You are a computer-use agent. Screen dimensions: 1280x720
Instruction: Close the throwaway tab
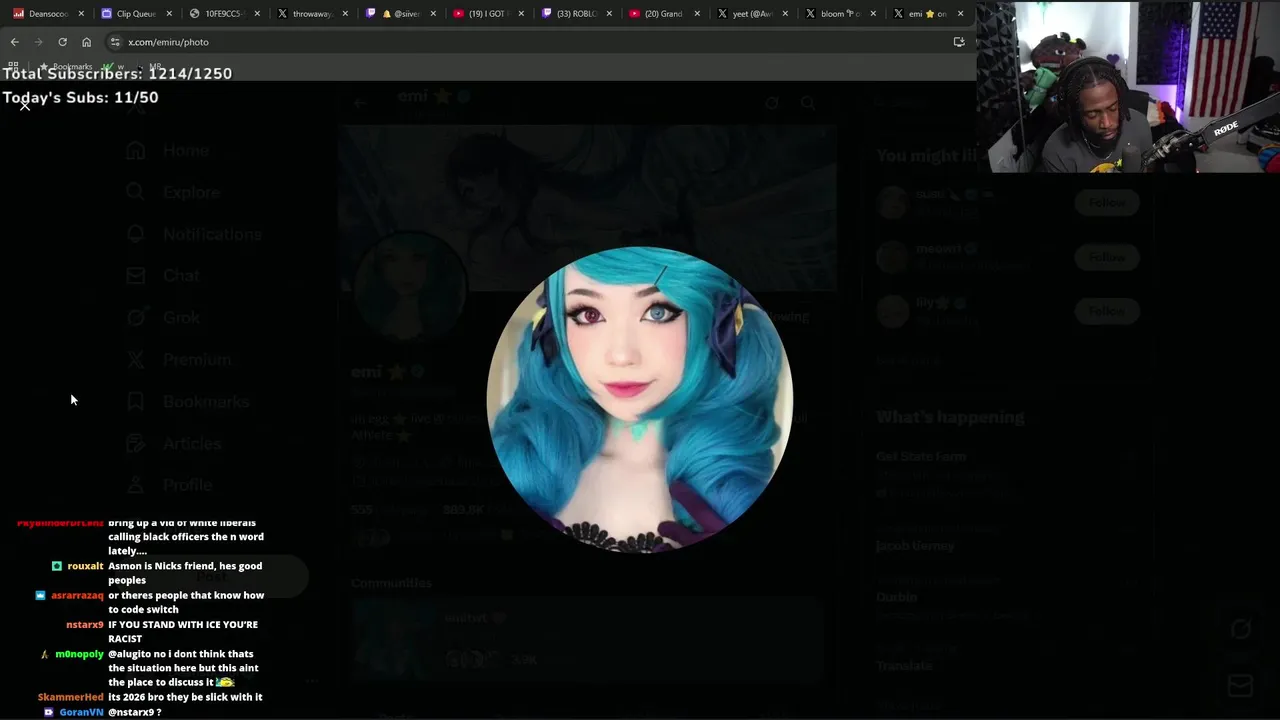(x=345, y=14)
